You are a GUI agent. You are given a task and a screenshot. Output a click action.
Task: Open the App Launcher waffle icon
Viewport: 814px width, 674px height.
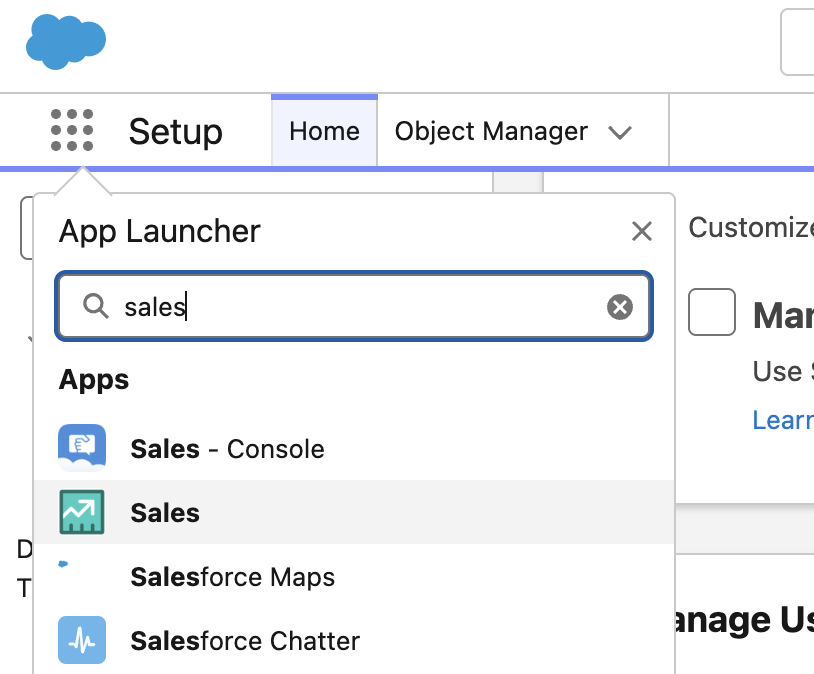coord(72,130)
